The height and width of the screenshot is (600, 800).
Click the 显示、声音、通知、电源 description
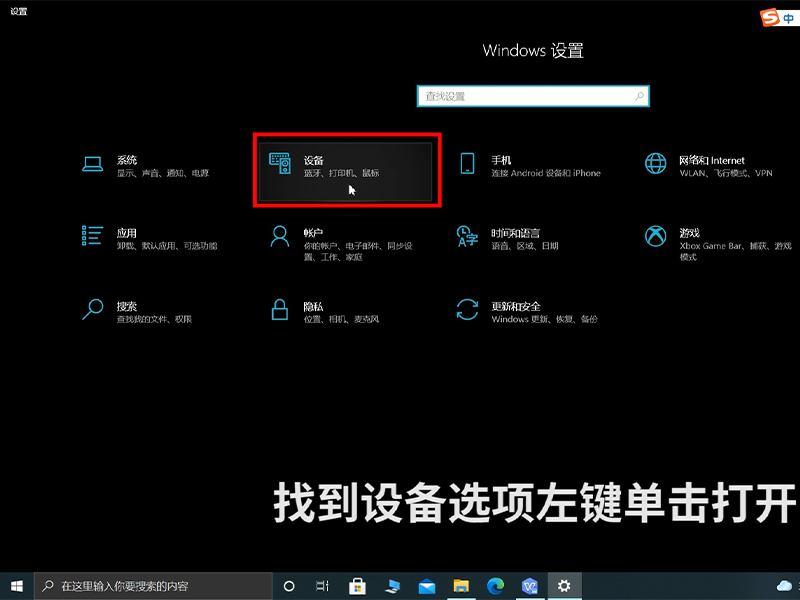(x=163, y=173)
